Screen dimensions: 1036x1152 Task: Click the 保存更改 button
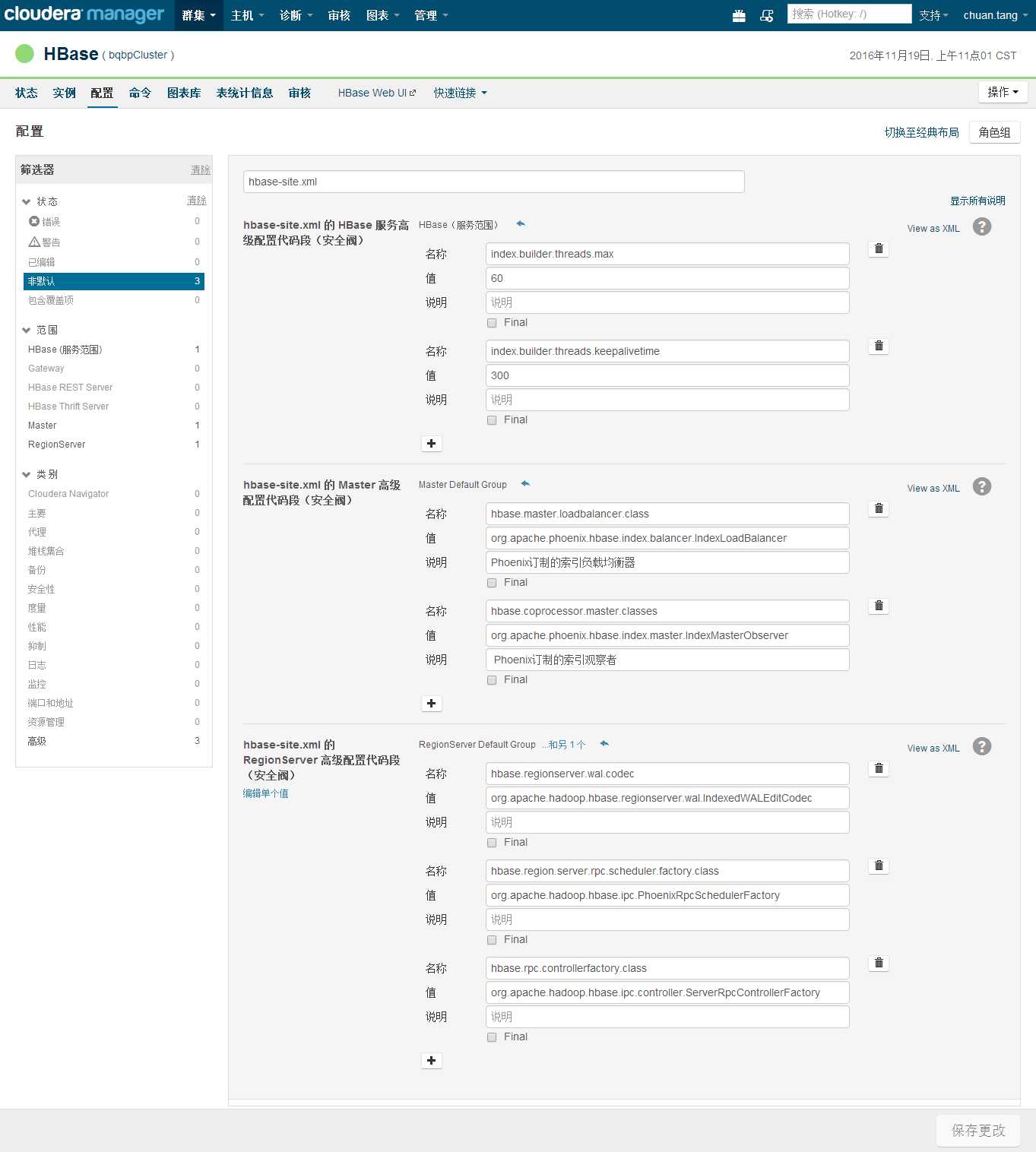point(978,1131)
